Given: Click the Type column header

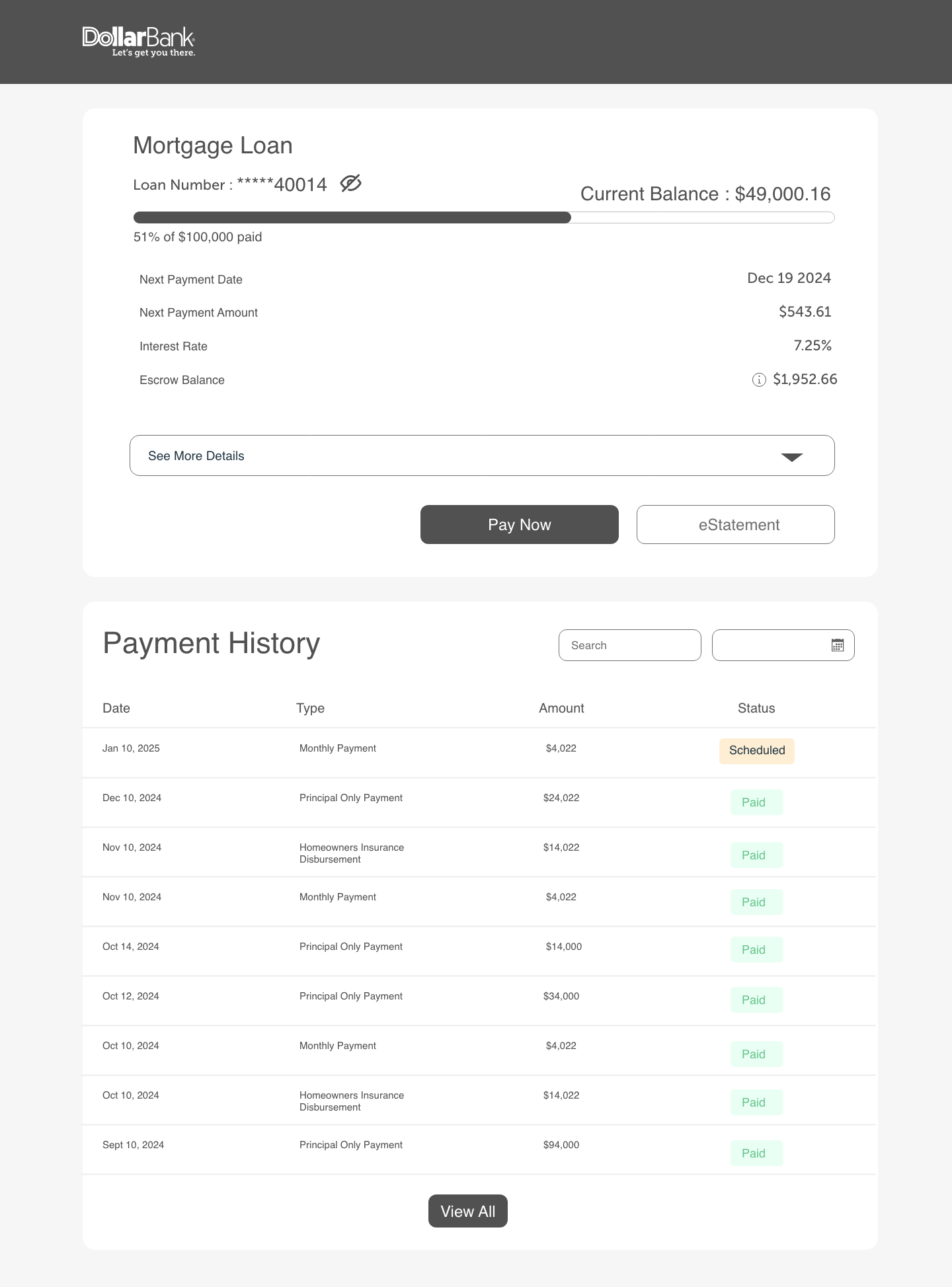Looking at the screenshot, I should pos(310,708).
